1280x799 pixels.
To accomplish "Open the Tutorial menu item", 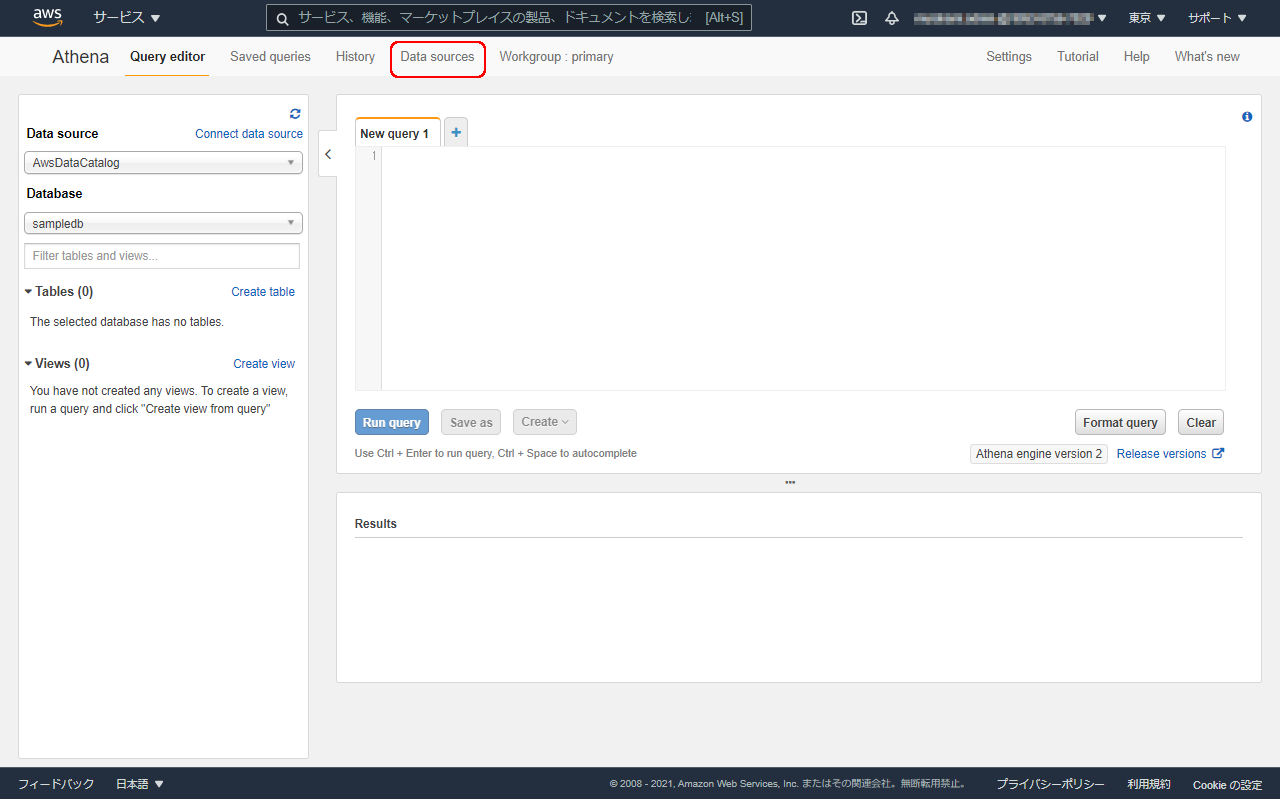I will point(1078,57).
